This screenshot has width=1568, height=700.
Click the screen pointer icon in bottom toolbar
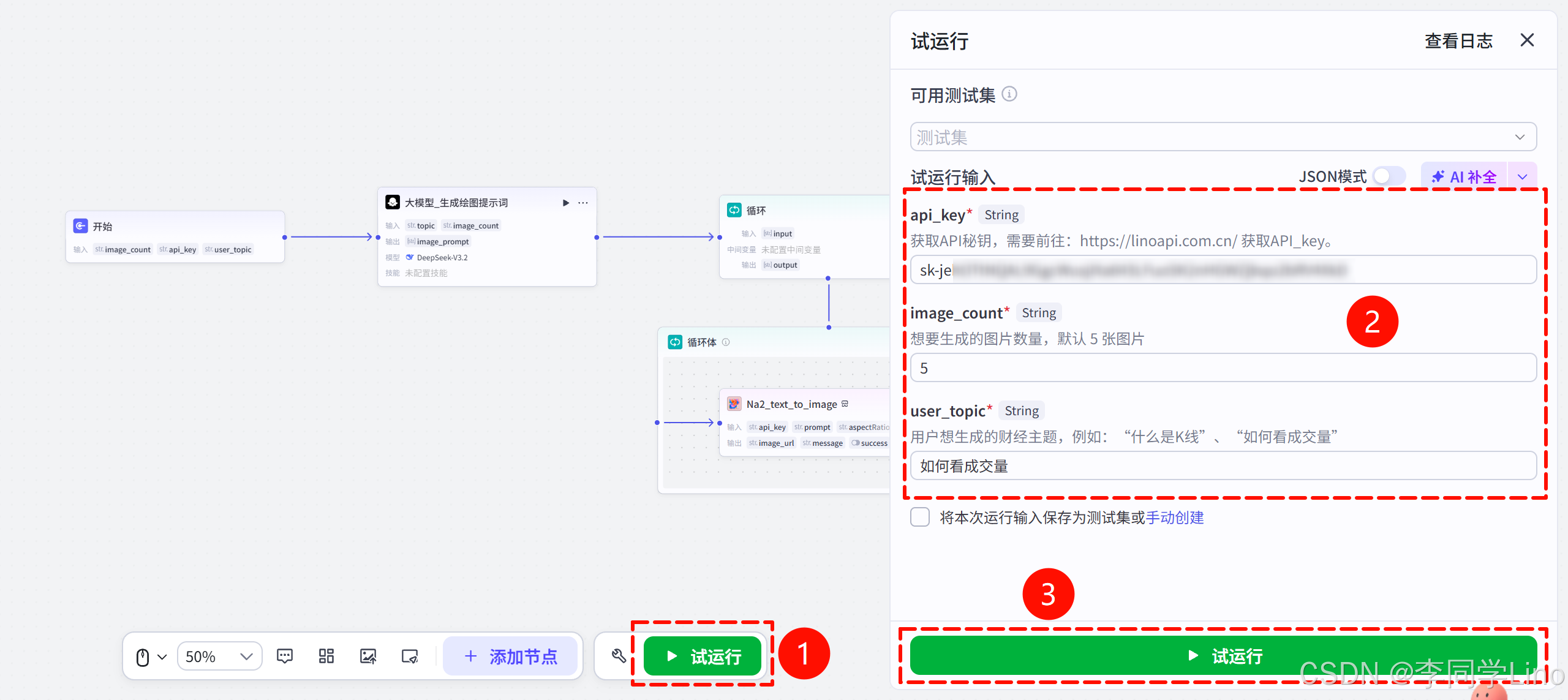tap(409, 656)
